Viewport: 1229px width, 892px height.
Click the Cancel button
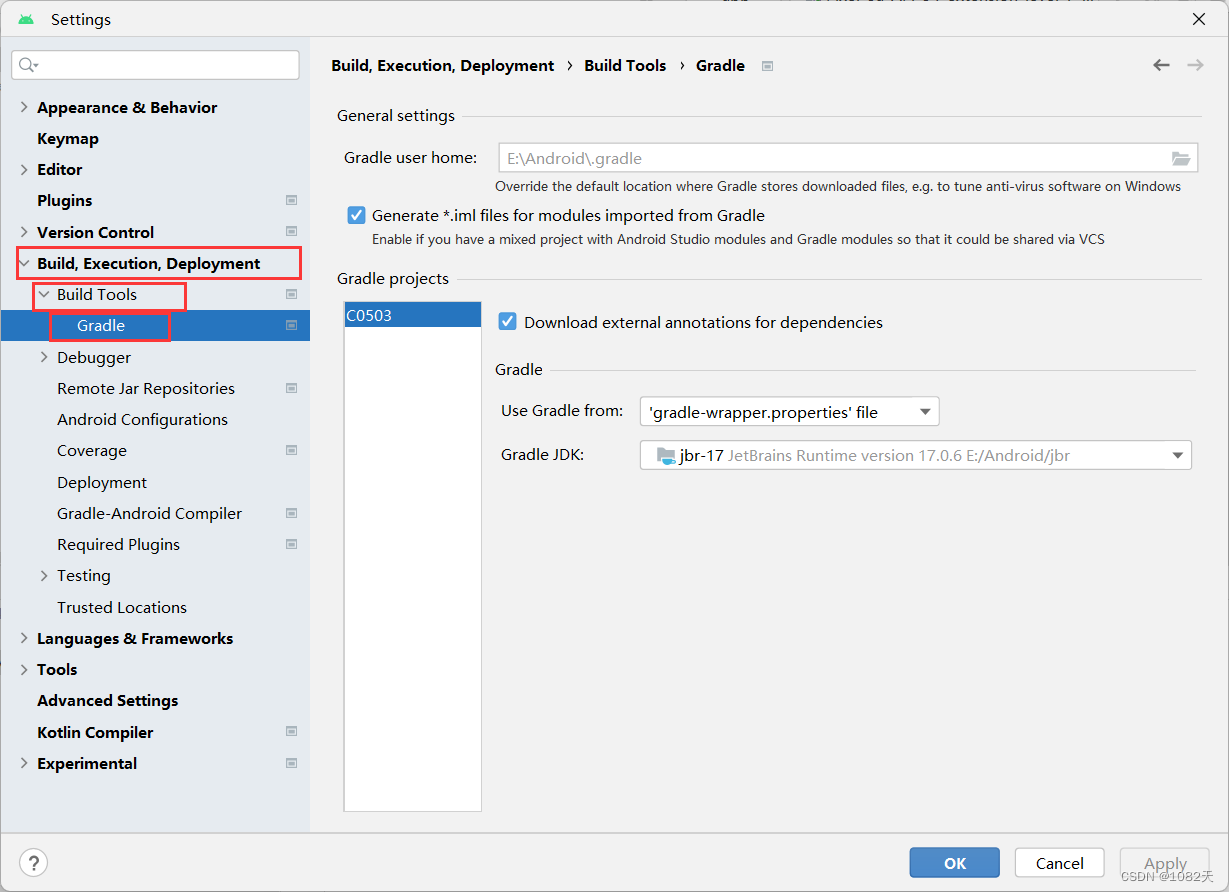[1059, 863]
